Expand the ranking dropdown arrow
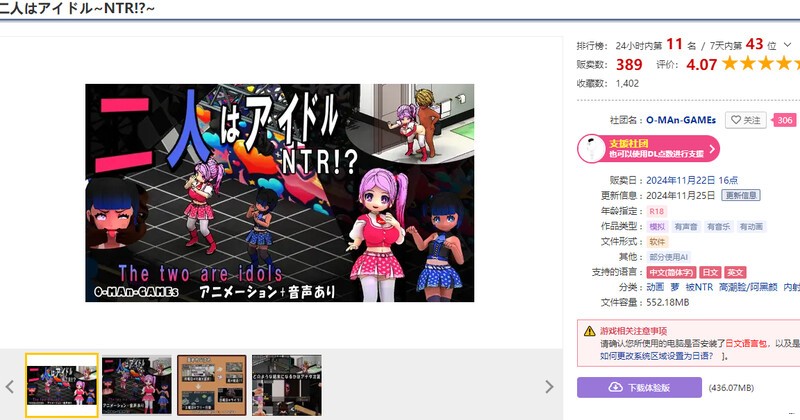Image resolution: width=800 pixels, height=420 pixels. pyautogui.click(x=785, y=45)
